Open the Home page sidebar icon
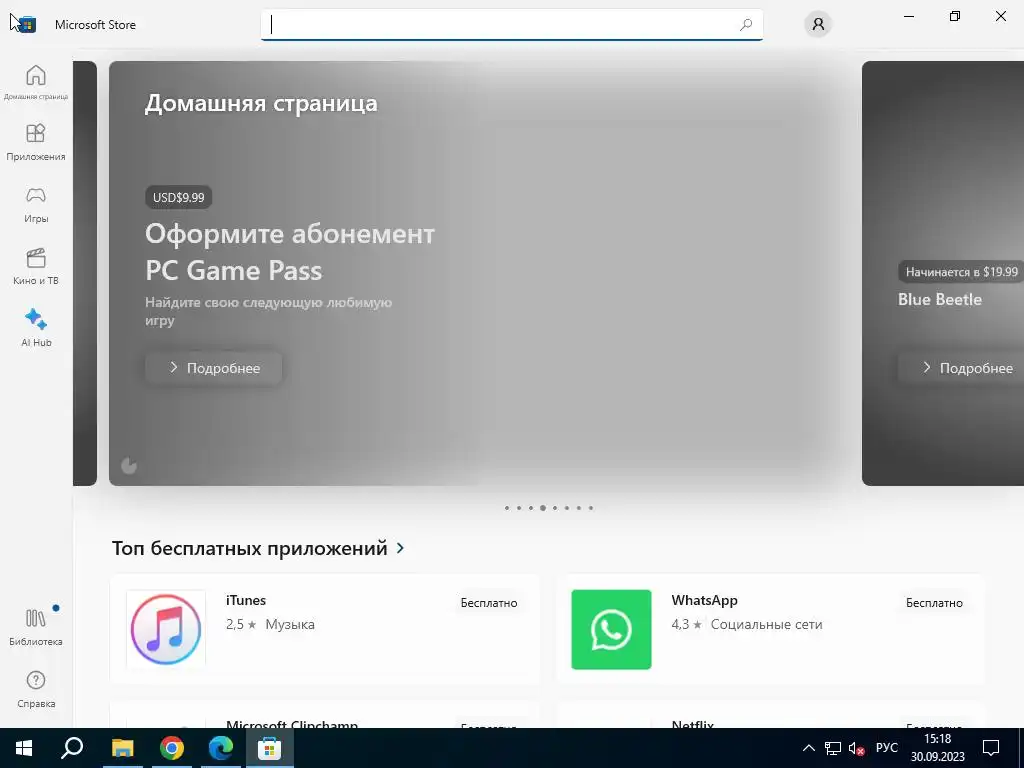The image size is (1024, 768). (36, 76)
